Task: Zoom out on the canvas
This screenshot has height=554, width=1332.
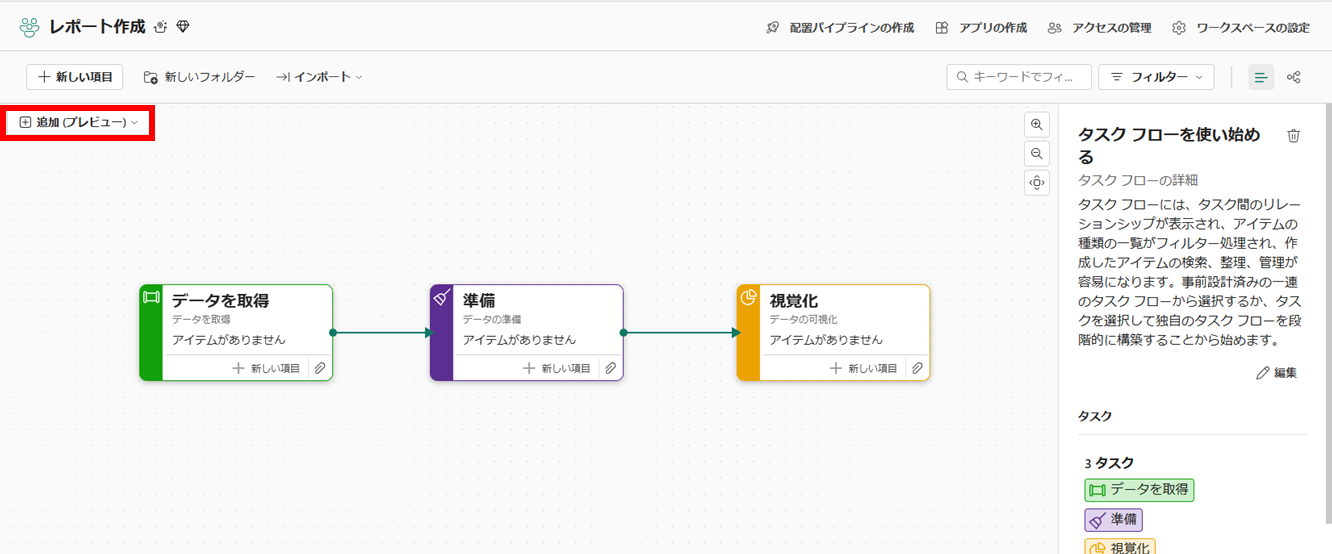Action: point(1037,154)
